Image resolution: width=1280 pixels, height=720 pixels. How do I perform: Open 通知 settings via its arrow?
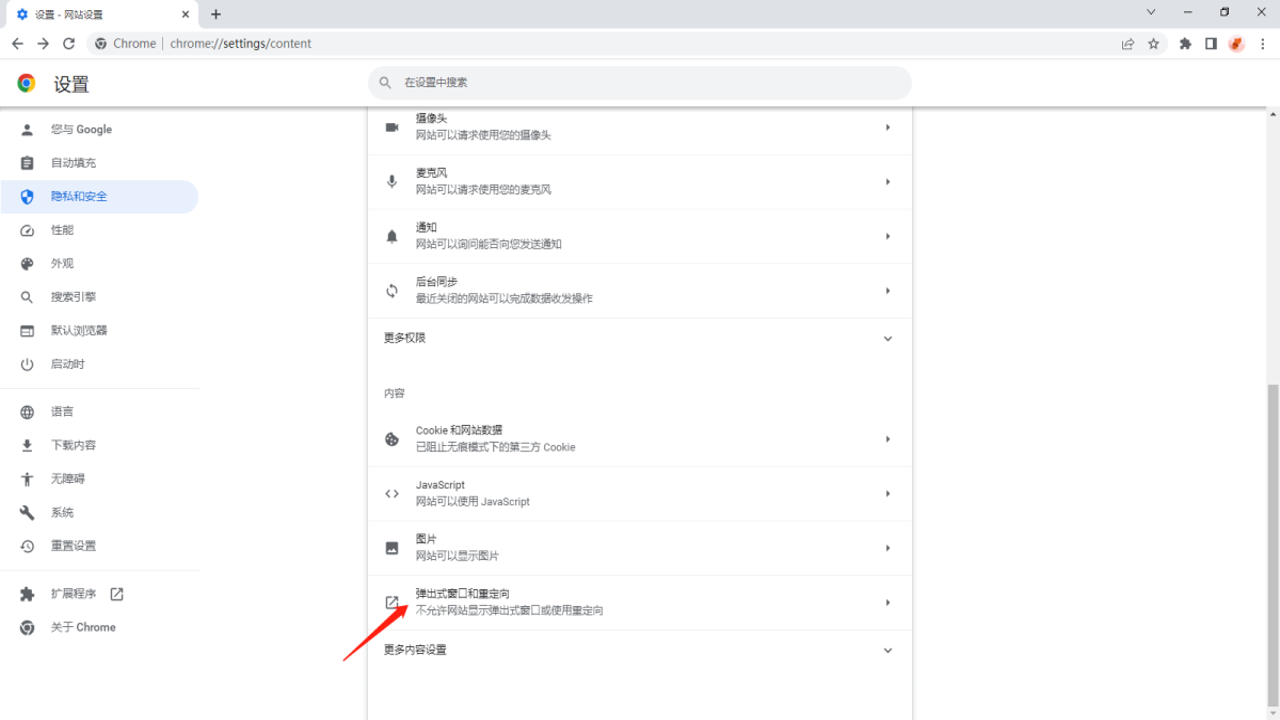(x=887, y=236)
